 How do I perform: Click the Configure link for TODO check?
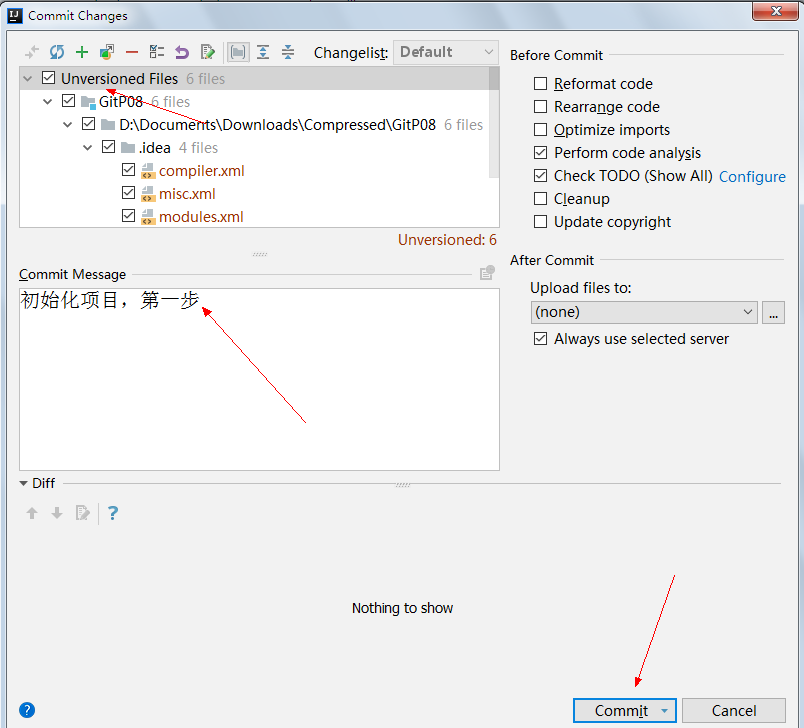click(752, 176)
